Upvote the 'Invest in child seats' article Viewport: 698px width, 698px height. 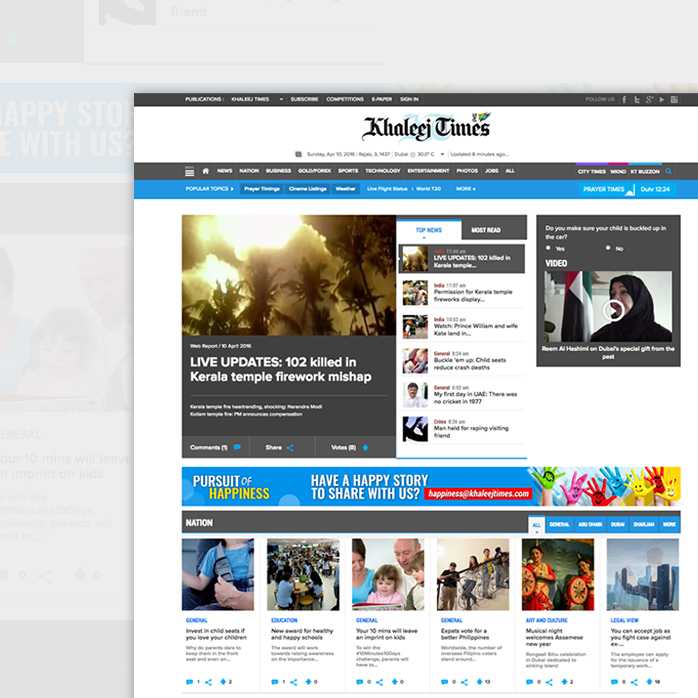[223, 682]
